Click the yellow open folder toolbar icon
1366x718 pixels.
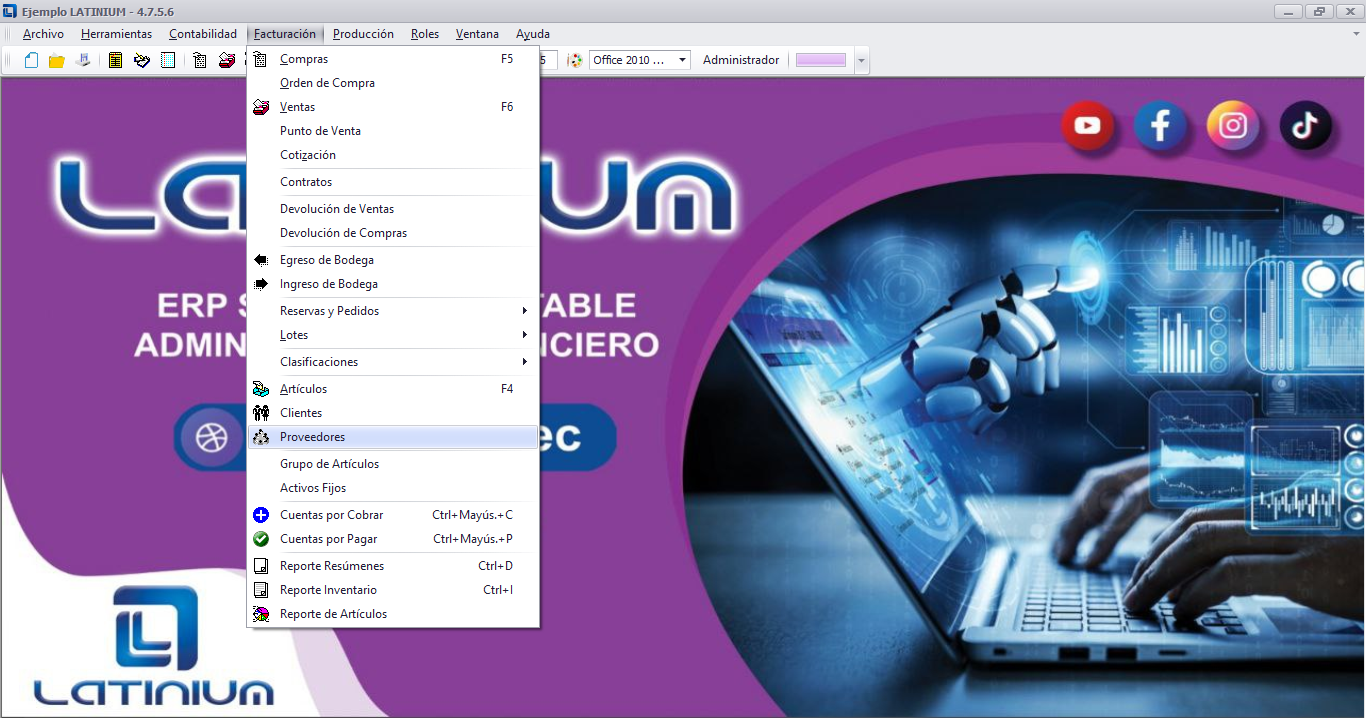57,60
